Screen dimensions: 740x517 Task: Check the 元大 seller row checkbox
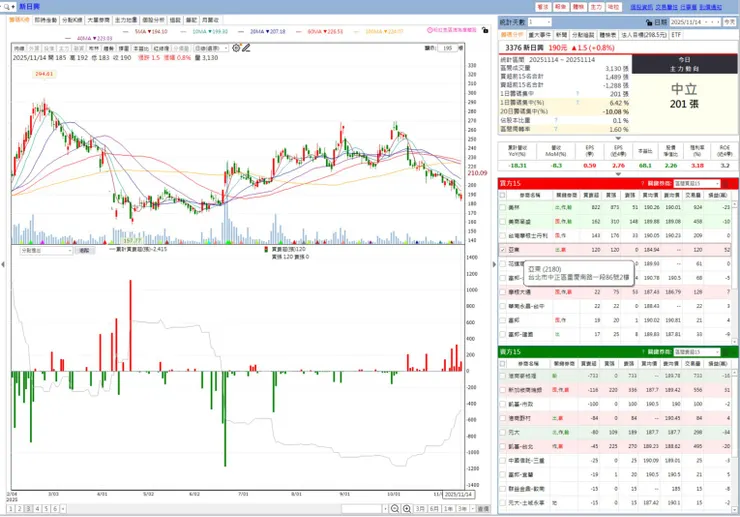pyautogui.click(x=503, y=432)
